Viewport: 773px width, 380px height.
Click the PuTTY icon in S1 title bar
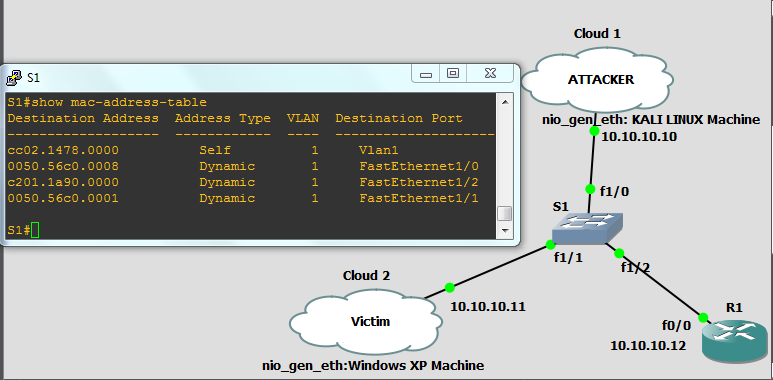(13, 77)
